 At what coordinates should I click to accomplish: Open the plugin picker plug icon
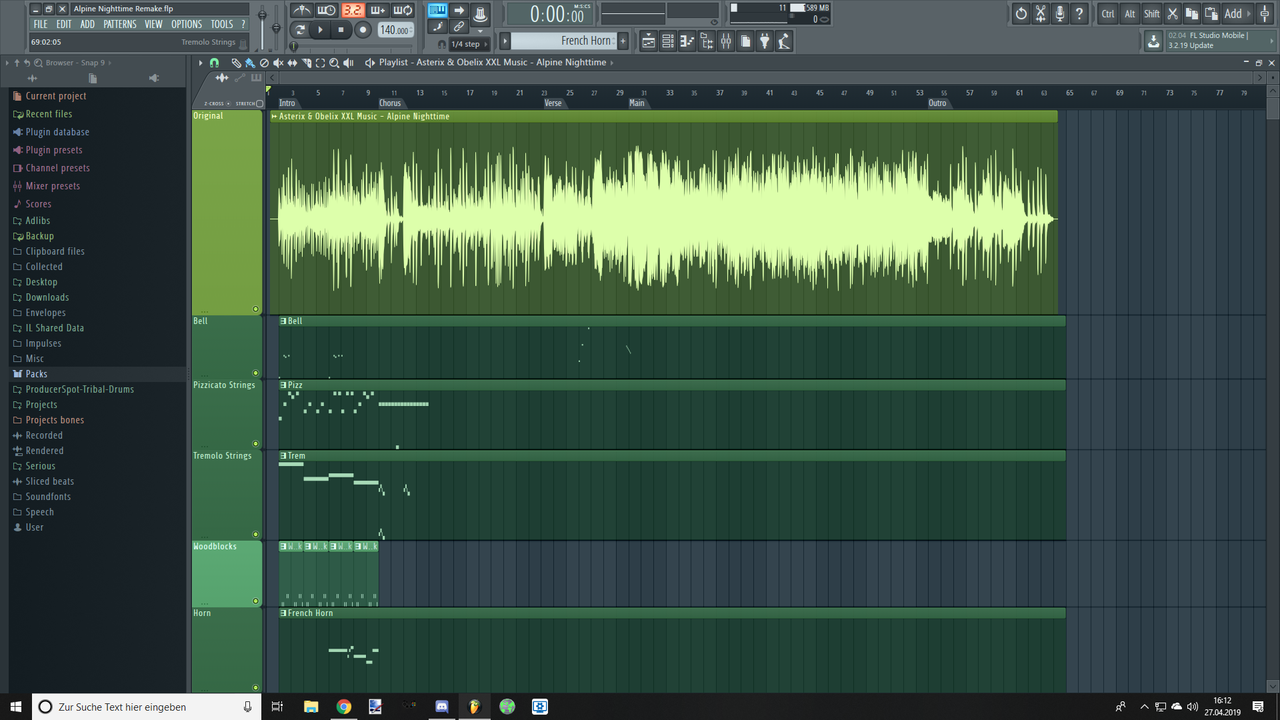click(764, 41)
